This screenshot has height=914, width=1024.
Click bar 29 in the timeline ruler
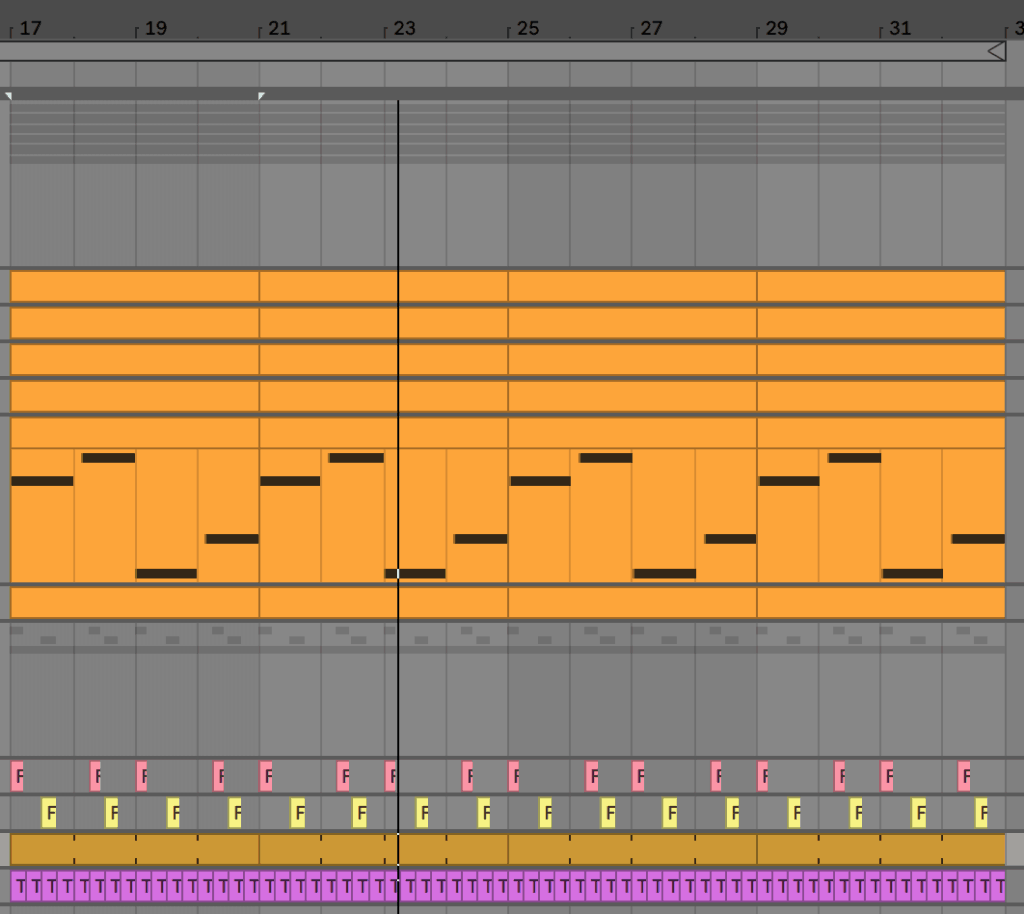pos(776,28)
